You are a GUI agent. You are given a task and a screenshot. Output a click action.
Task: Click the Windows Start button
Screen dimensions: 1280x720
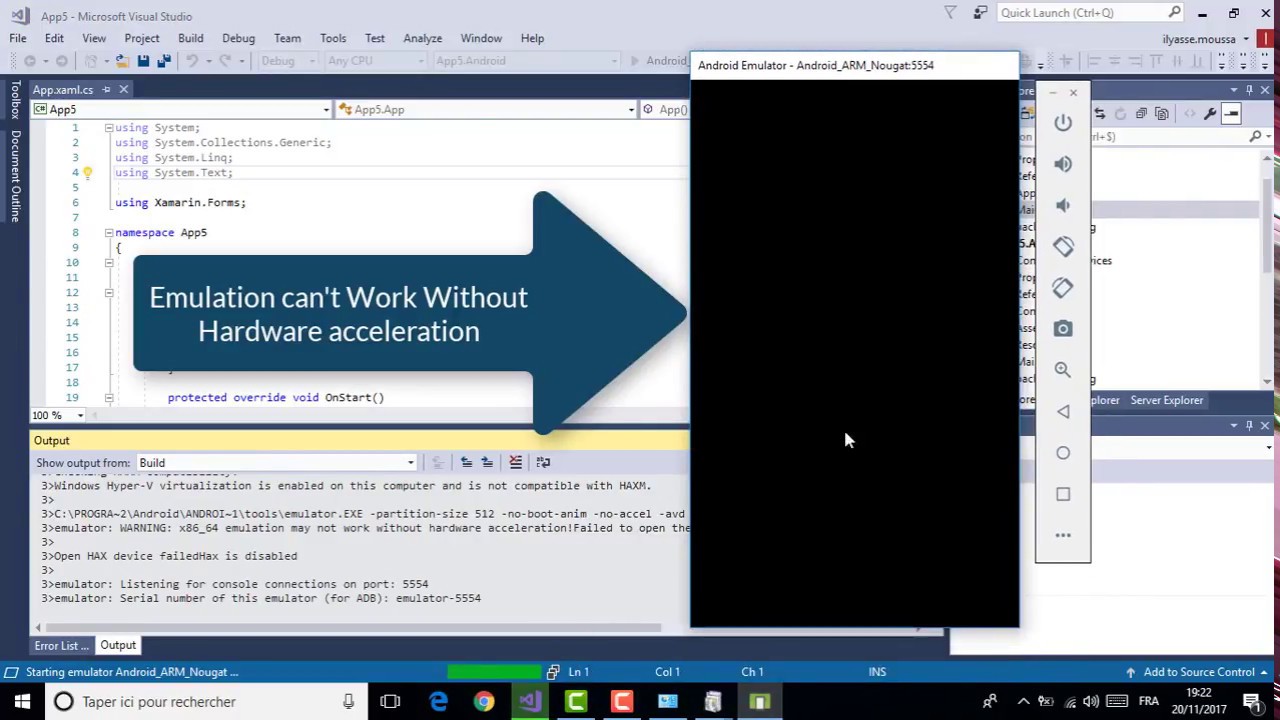[x=22, y=701]
